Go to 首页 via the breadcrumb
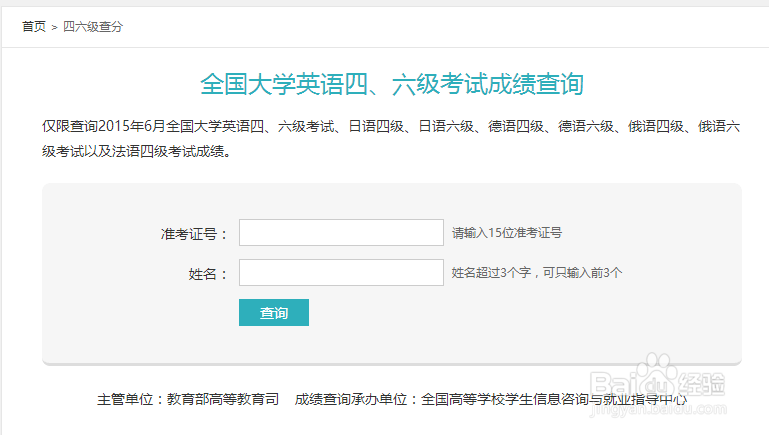769x435 pixels. pos(34,26)
